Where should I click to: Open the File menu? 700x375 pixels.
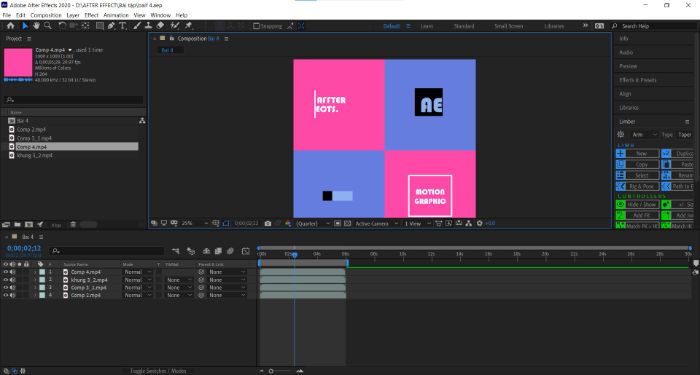[x=7, y=15]
